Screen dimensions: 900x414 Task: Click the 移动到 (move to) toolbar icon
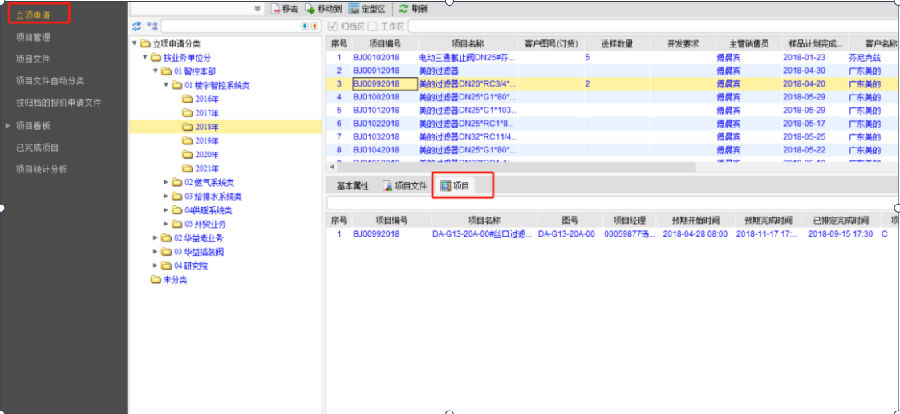311,9
